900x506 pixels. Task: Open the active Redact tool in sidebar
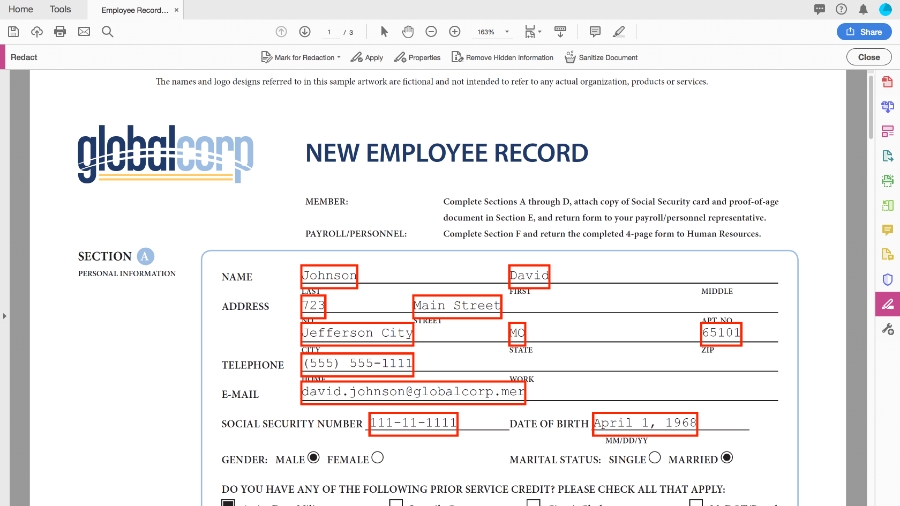tap(887, 304)
